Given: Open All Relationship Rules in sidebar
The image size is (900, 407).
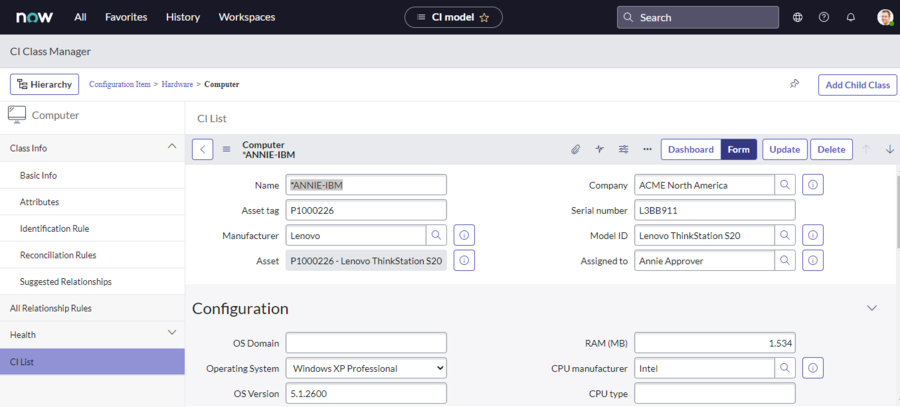Looking at the screenshot, I should point(92,308).
